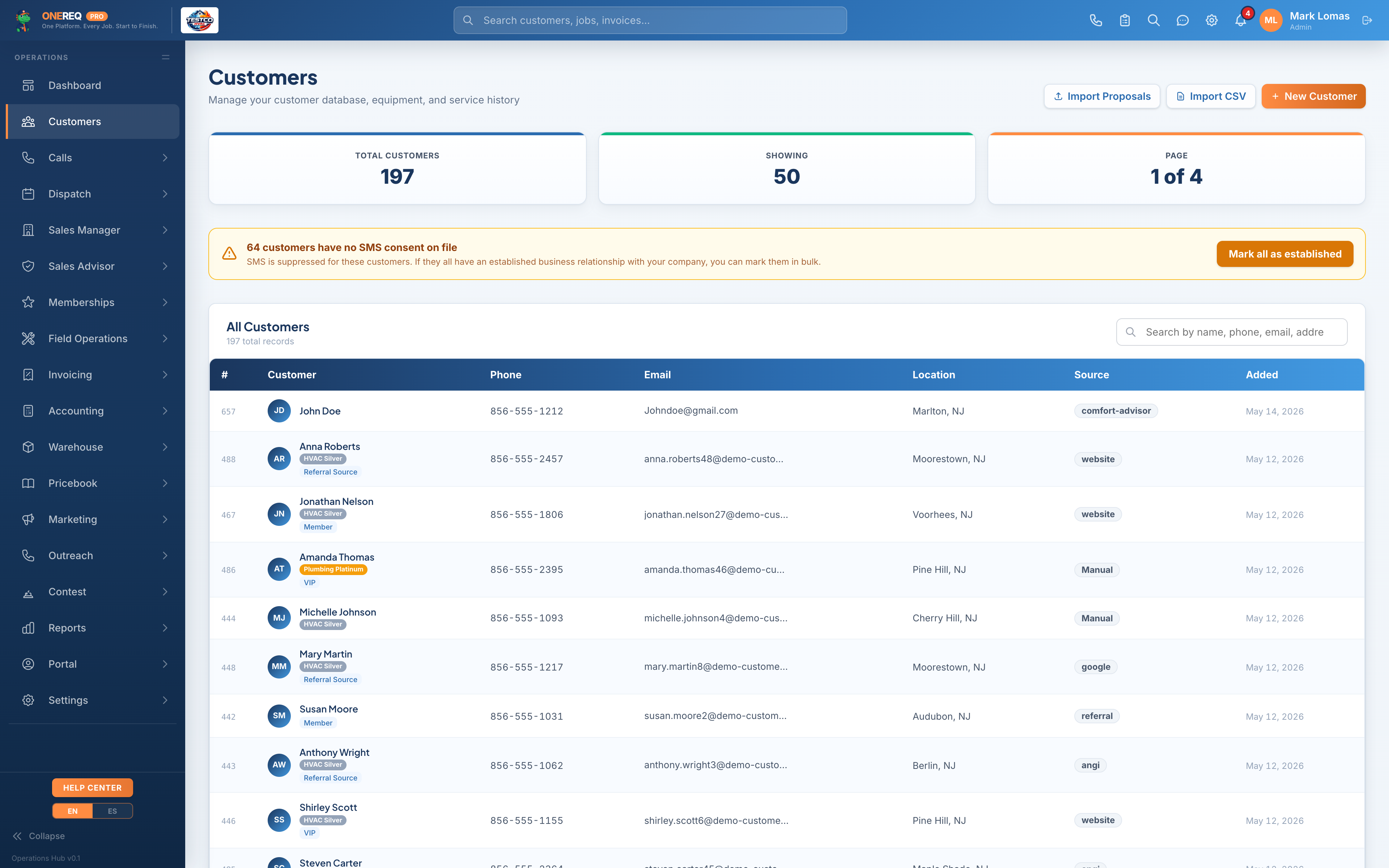Click the Plumbing Platinum badge
1389x868 pixels.
point(334,570)
